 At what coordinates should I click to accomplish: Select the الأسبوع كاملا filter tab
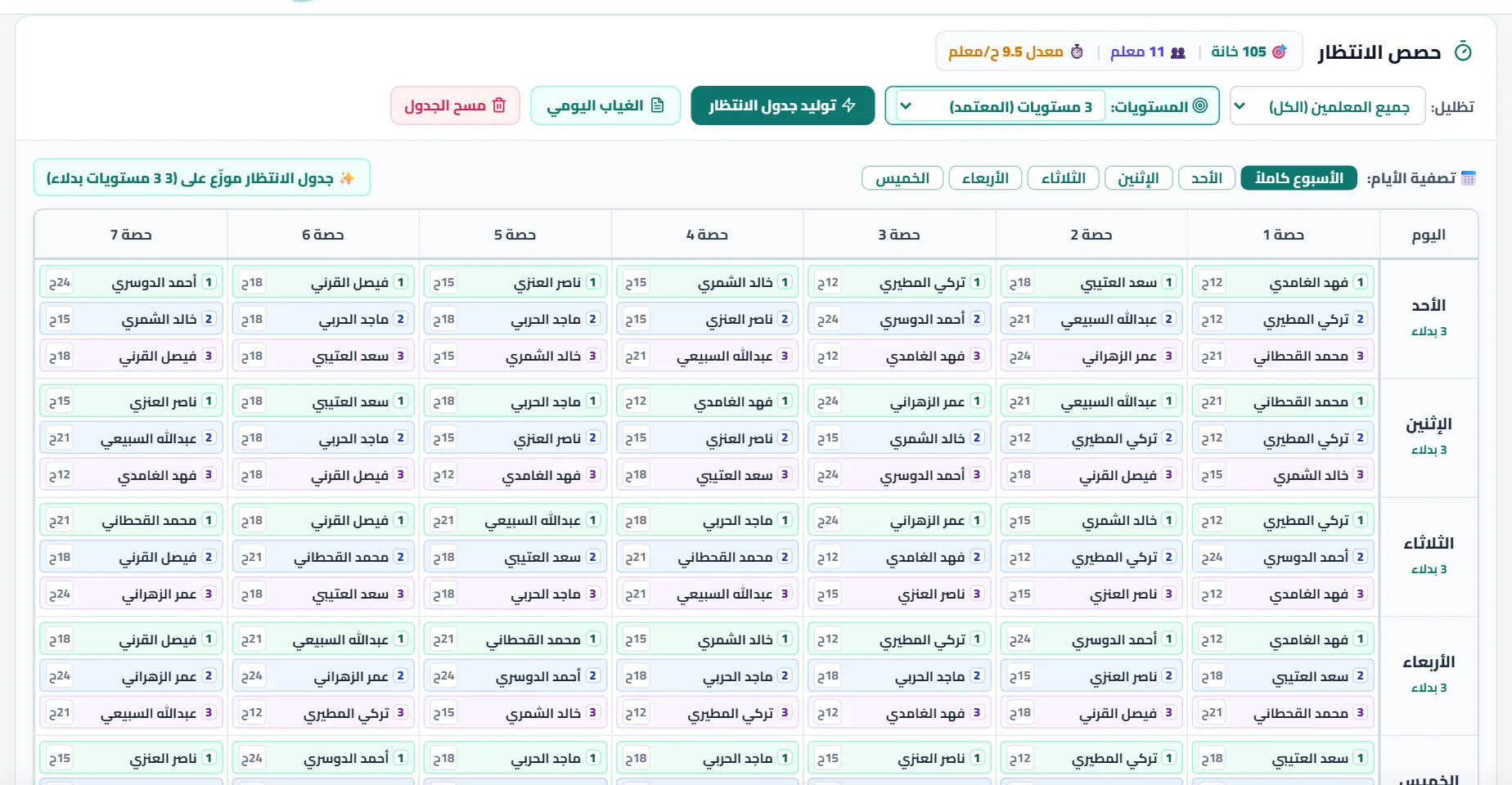click(x=1299, y=178)
